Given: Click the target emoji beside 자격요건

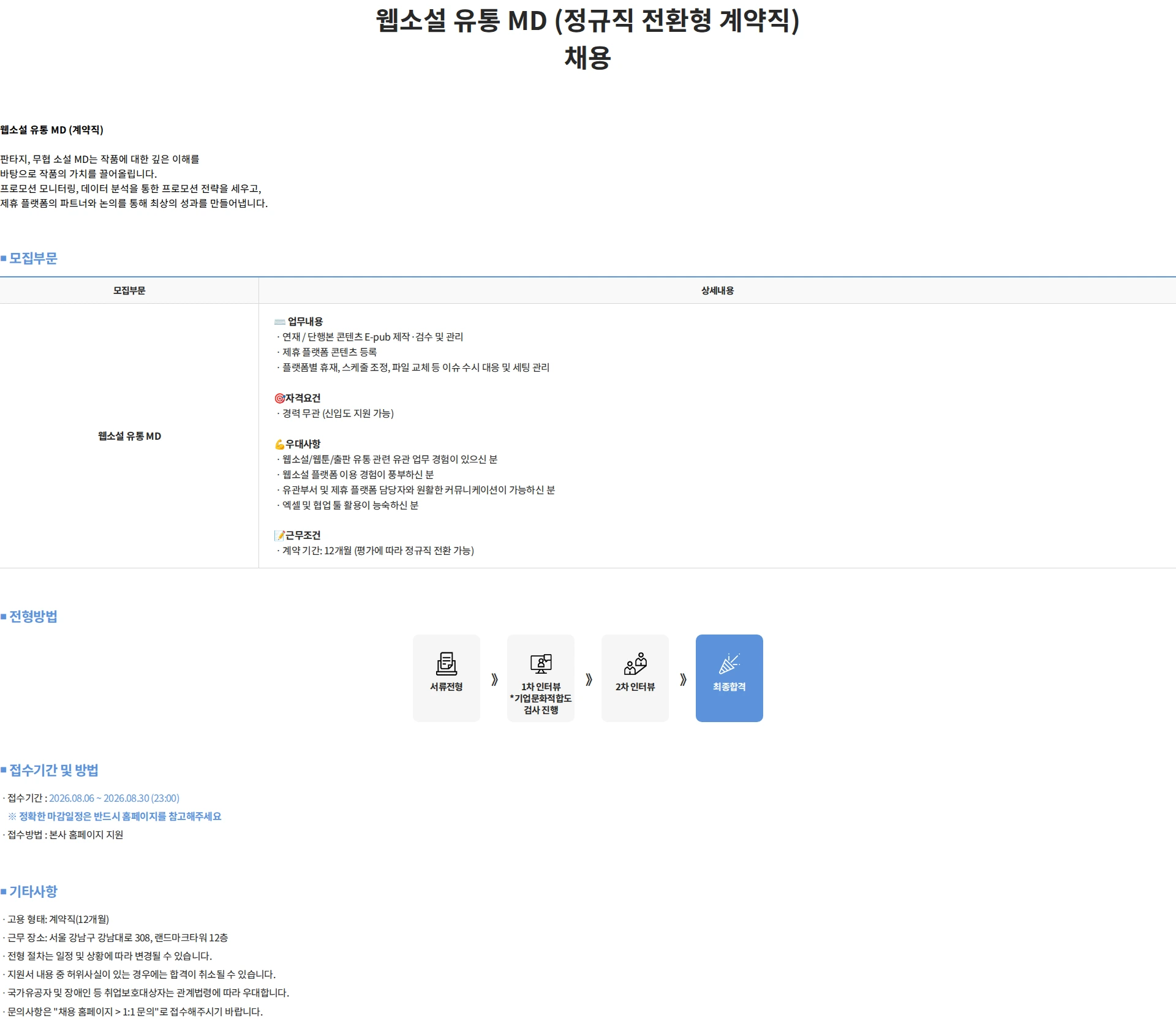Looking at the screenshot, I should click(279, 398).
